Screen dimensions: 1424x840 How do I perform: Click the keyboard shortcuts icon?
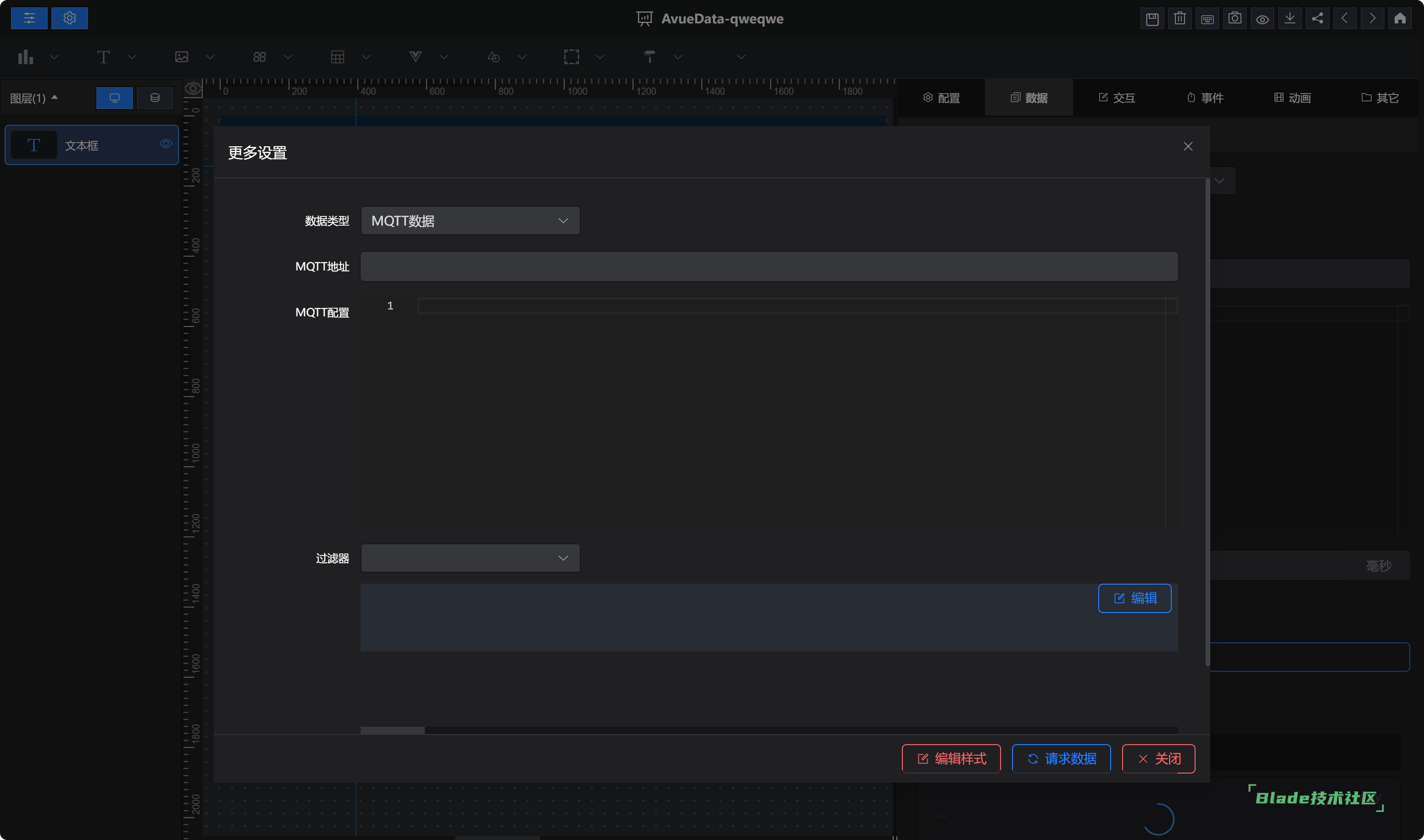(1207, 19)
